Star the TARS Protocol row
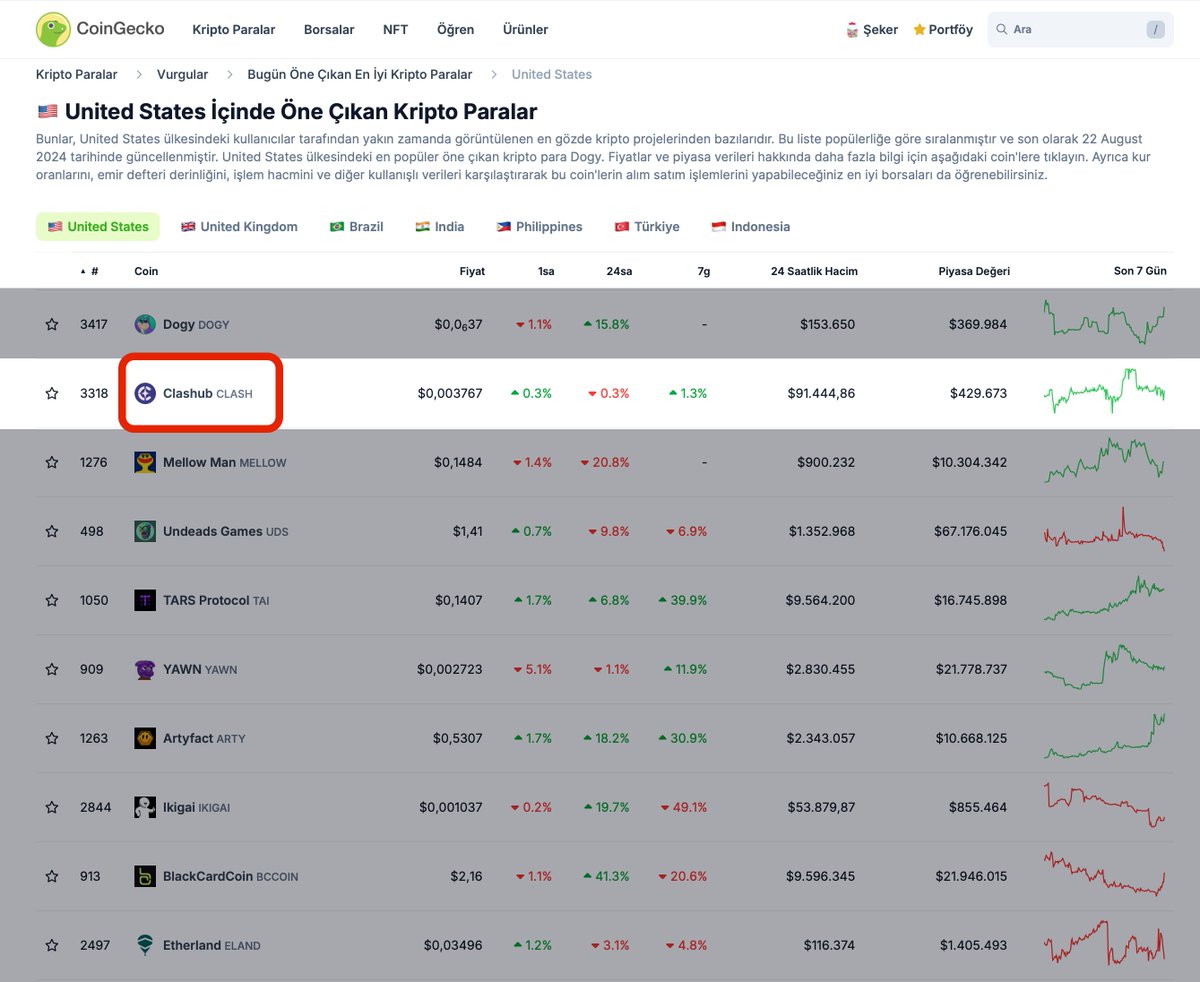1200x982 pixels. pos(52,600)
